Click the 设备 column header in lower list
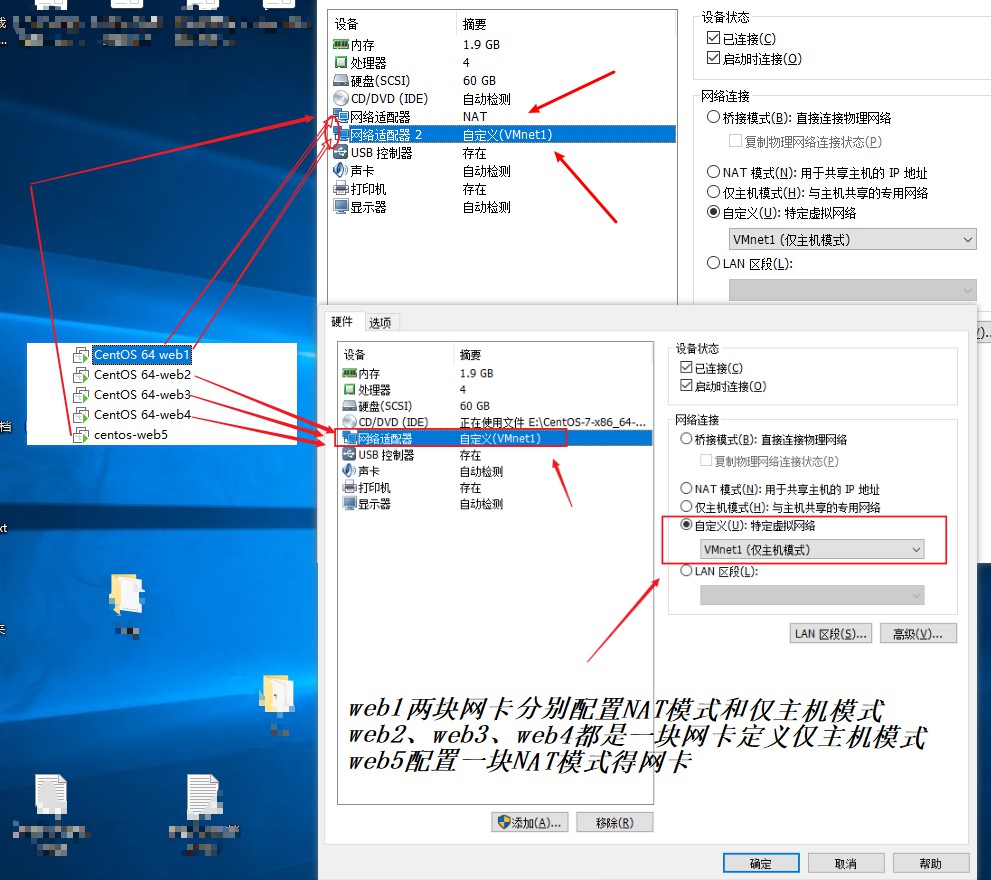 pyautogui.click(x=354, y=355)
